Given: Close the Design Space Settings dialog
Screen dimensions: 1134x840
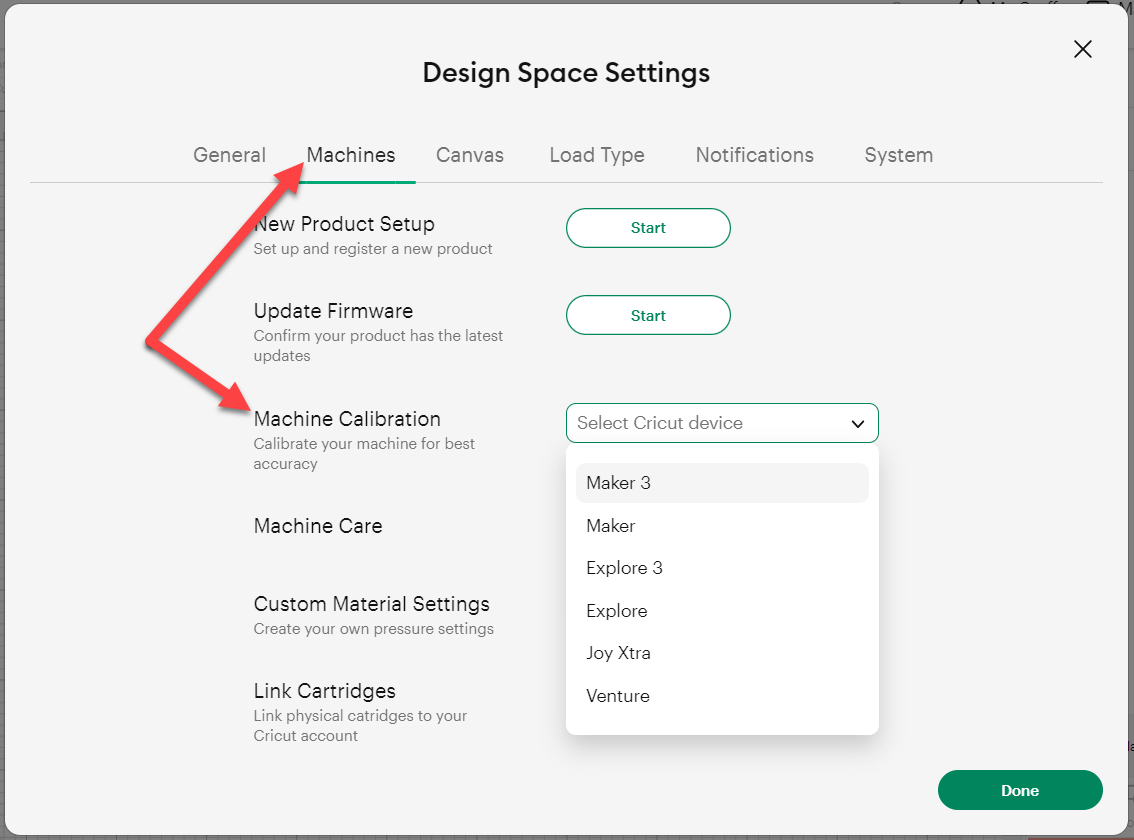Looking at the screenshot, I should click(x=1082, y=48).
